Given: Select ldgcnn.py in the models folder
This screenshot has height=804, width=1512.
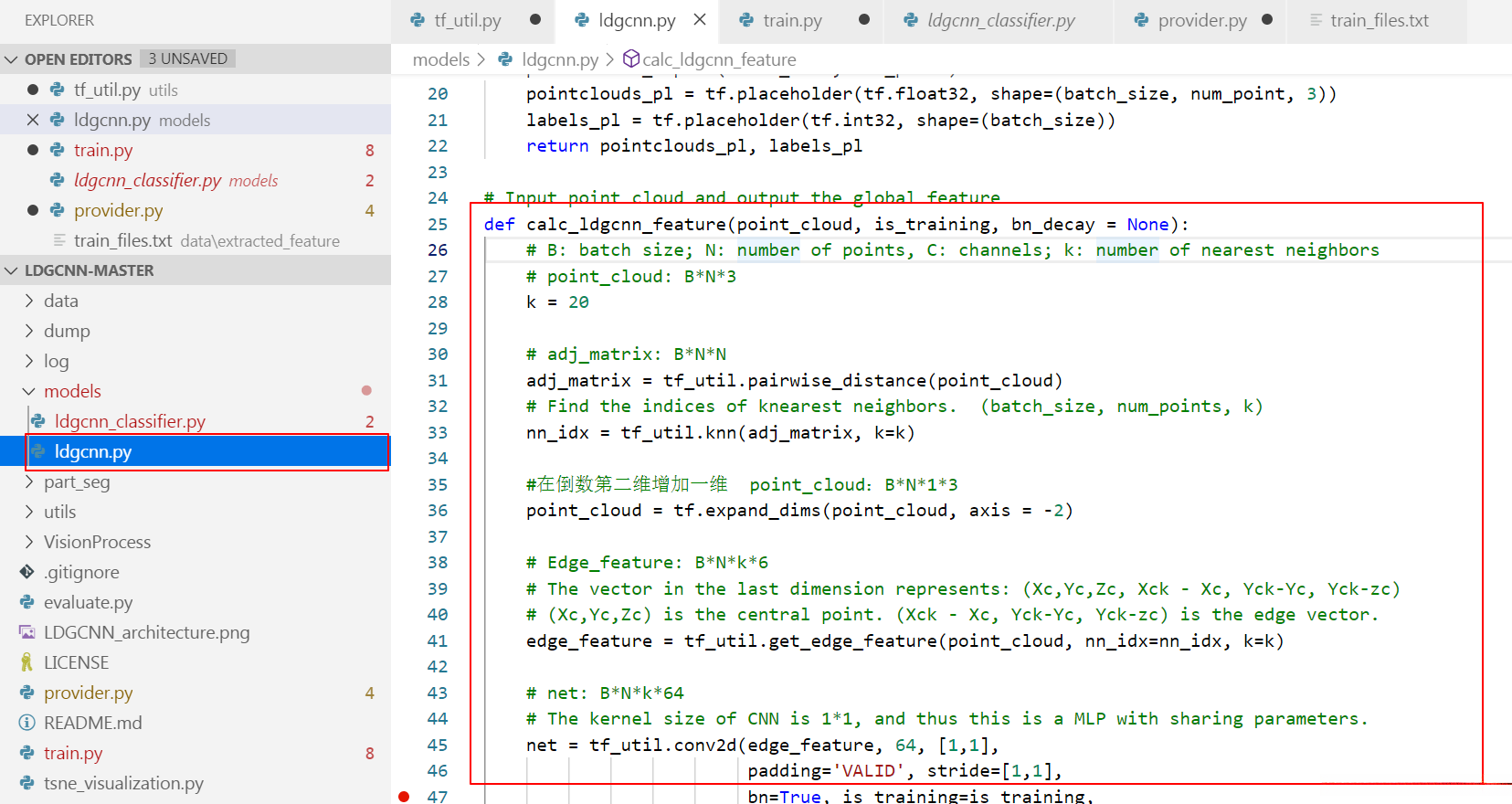Looking at the screenshot, I should point(196,451).
